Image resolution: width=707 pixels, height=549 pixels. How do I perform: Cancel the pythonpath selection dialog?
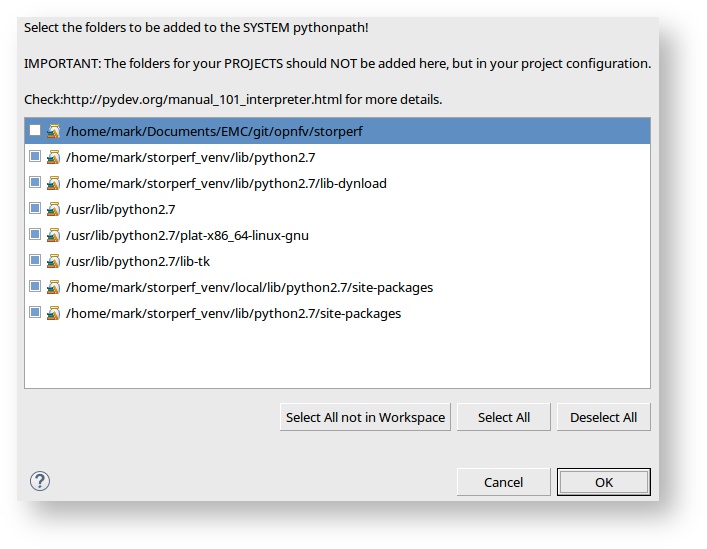point(503,482)
